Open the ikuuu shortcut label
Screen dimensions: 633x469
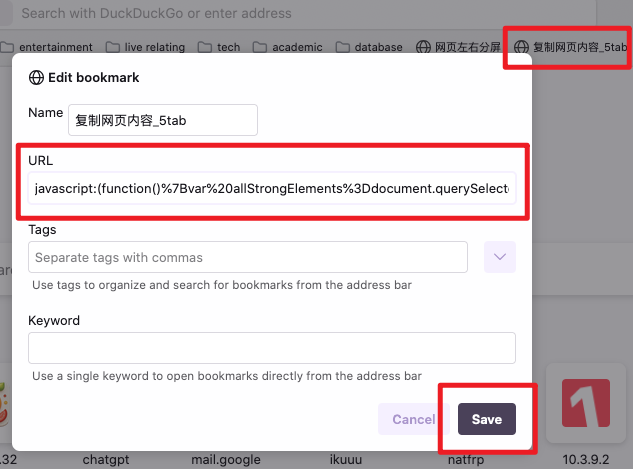(346, 459)
